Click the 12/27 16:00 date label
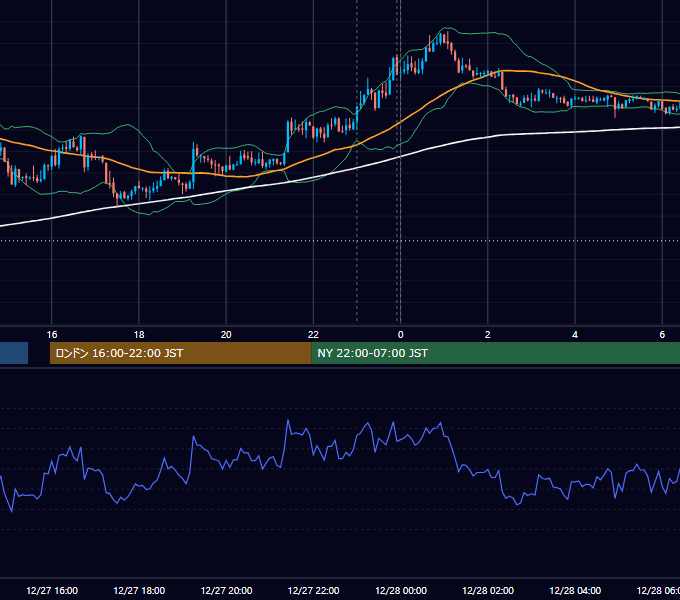The height and width of the screenshot is (600, 680). [x=52, y=590]
